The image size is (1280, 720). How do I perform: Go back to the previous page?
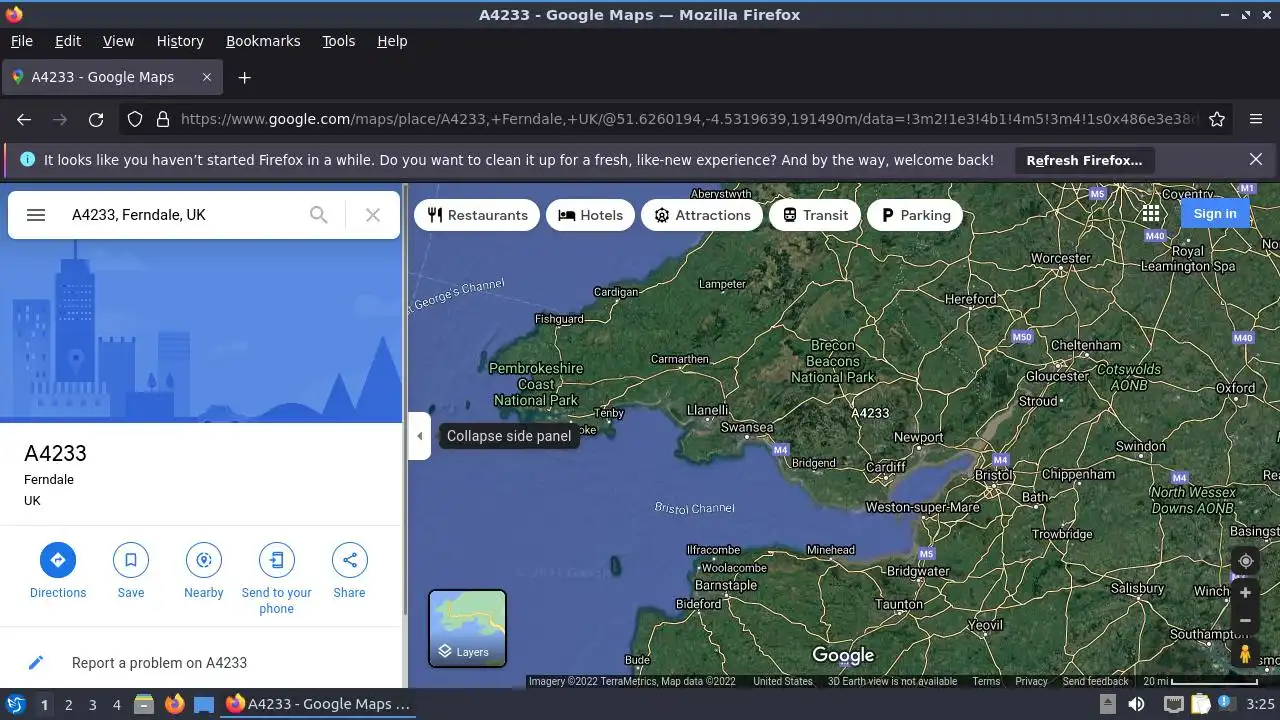[x=24, y=119]
